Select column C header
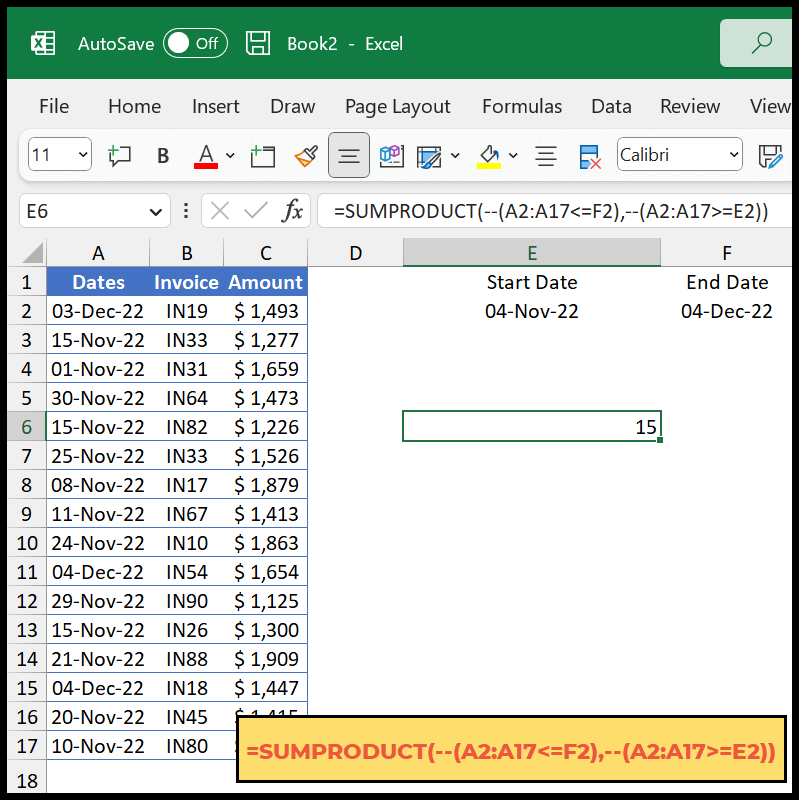Viewport: 799px width, 800px height. (266, 253)
